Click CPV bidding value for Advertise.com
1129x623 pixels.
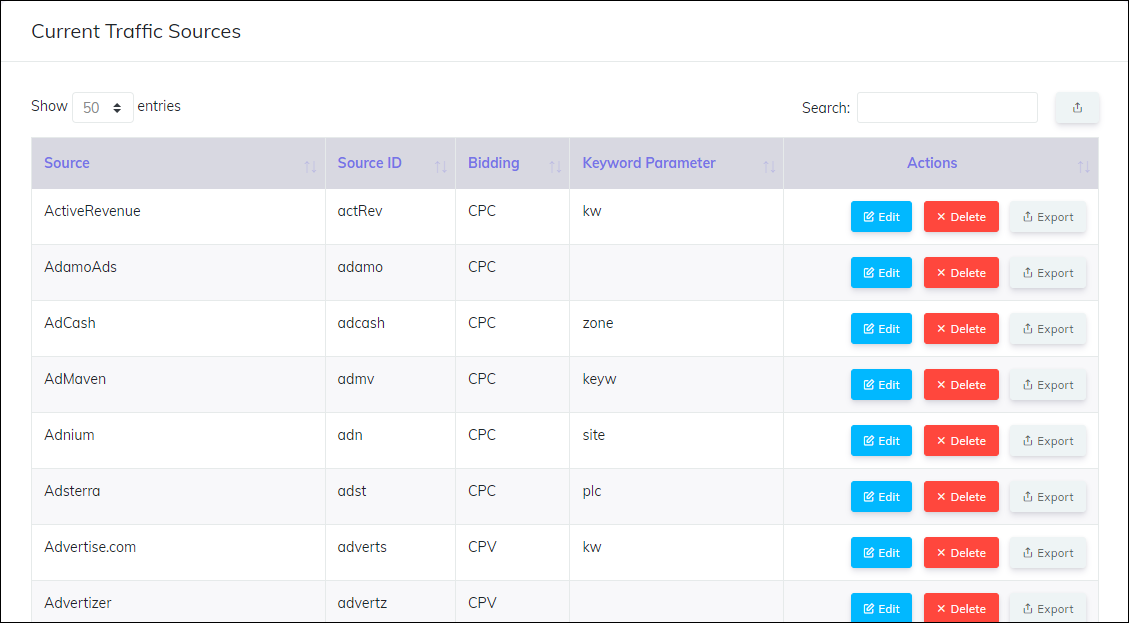482,547
